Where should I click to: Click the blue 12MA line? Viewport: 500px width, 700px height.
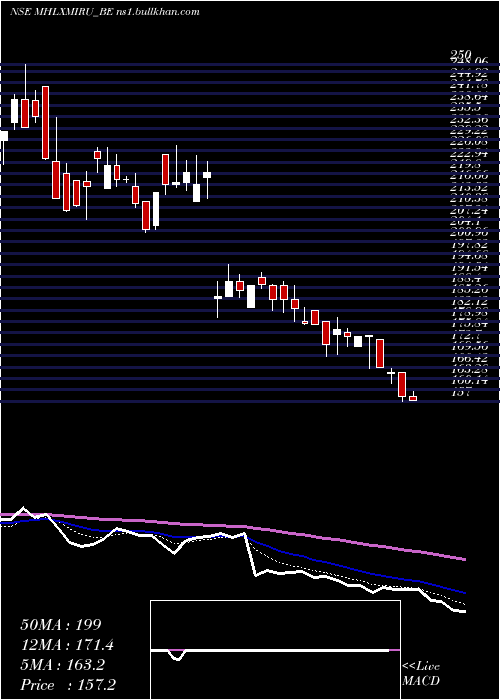pyautogui.click(x=312, y=558)
